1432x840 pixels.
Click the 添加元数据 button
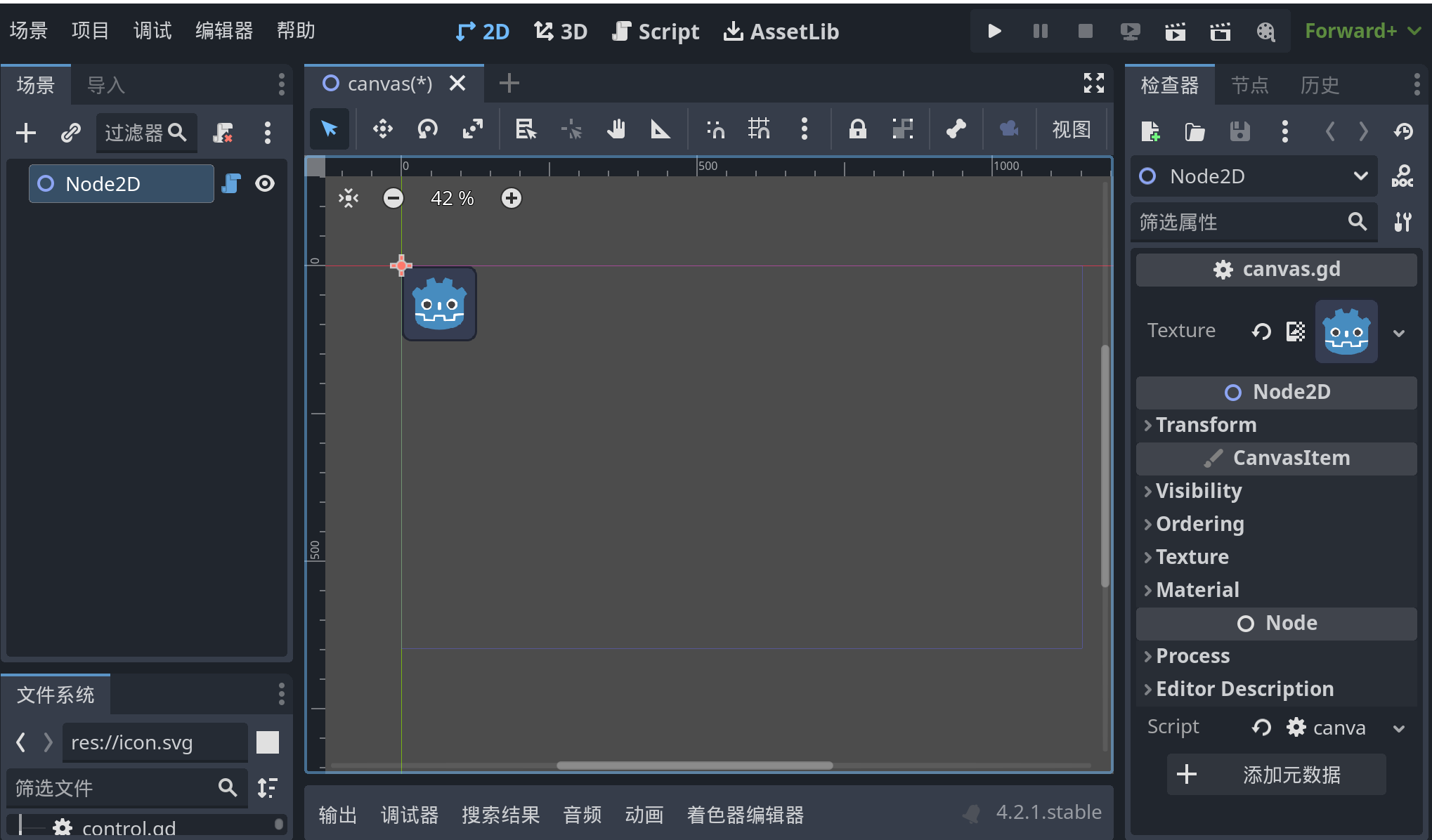(x=1276, y=775)
